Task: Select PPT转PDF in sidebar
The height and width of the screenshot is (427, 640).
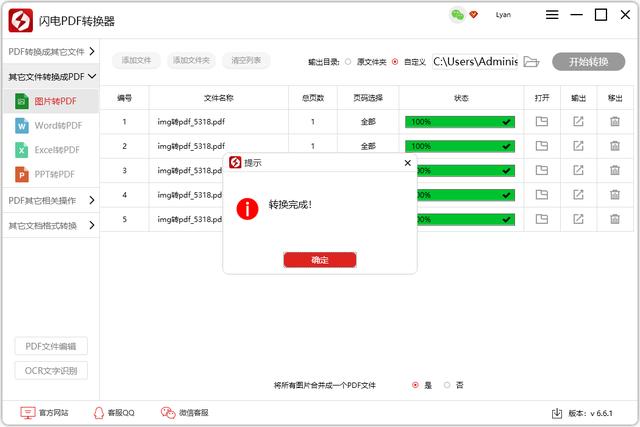Action: [51, 174]
